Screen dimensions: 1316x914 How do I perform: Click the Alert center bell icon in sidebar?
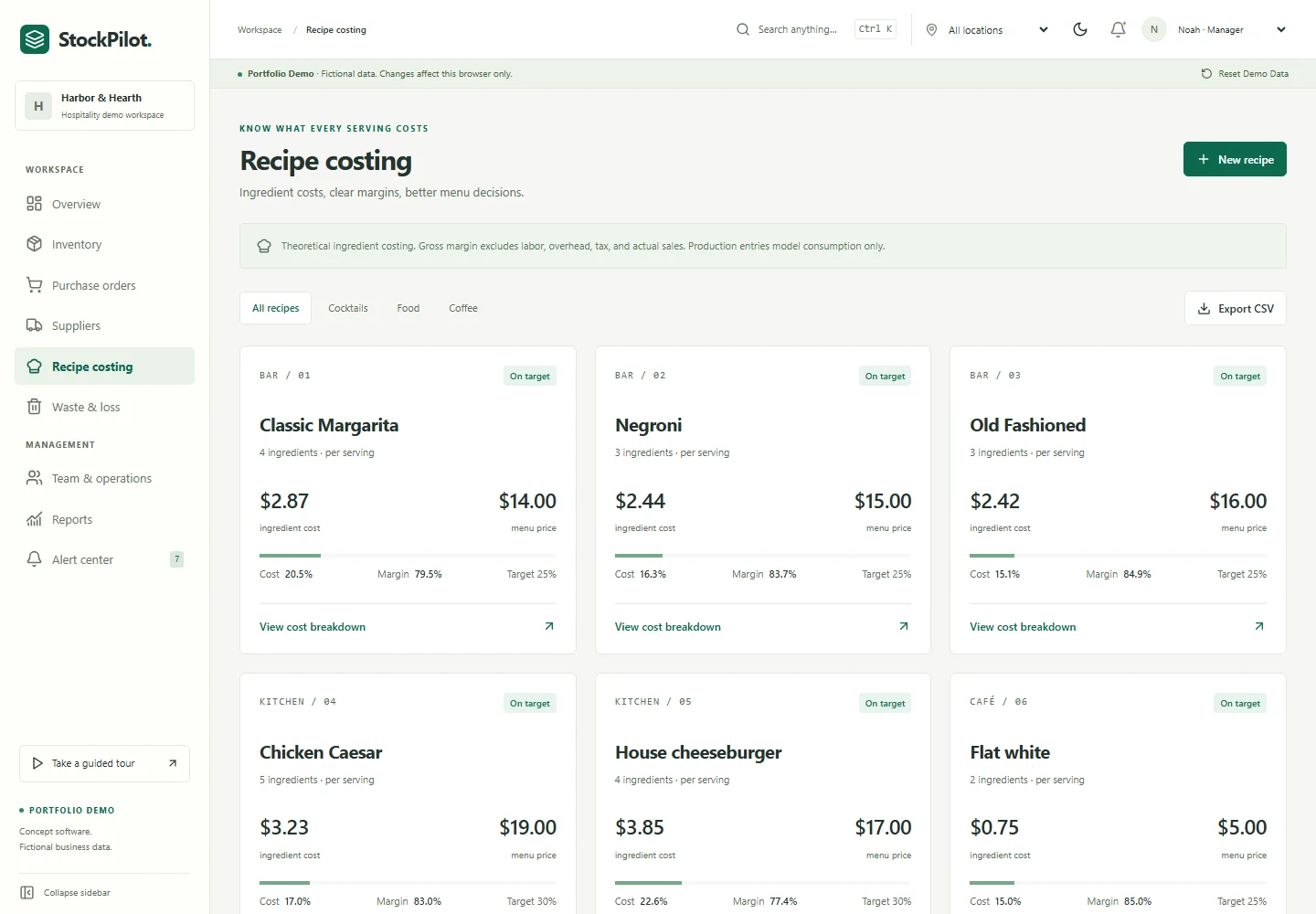(34, 559)
